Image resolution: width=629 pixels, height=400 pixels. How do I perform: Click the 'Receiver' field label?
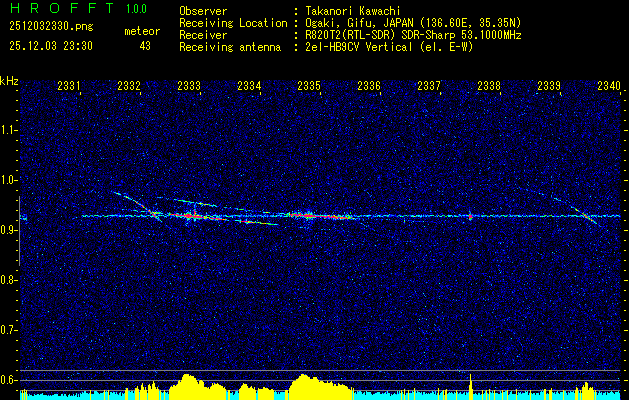[203, 35]
